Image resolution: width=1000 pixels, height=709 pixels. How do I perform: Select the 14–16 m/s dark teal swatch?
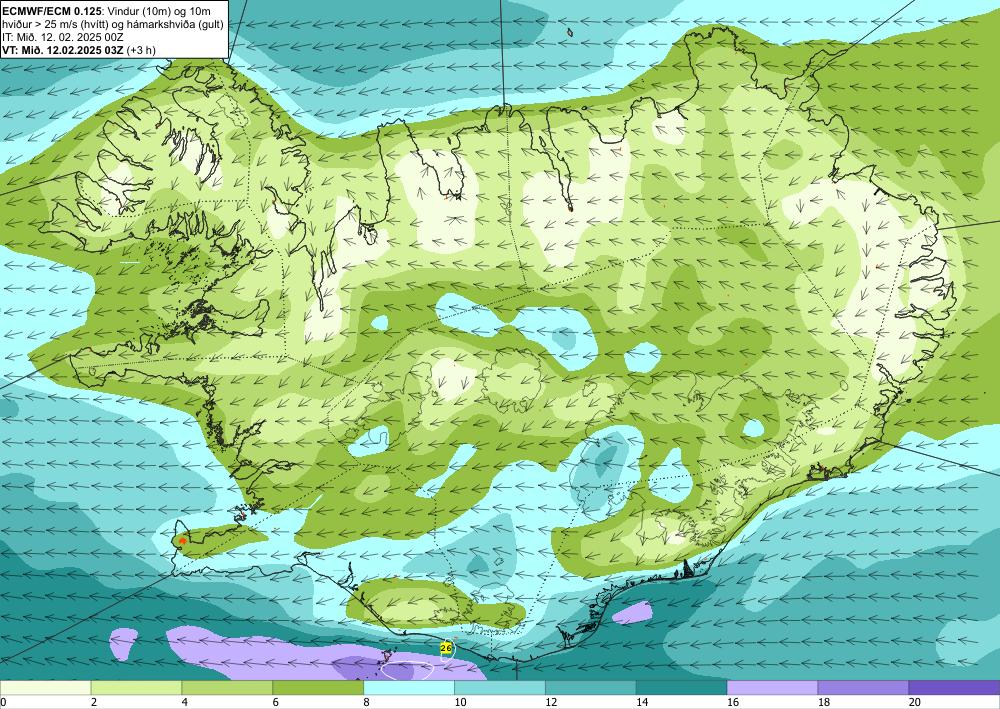click(x=681, y=688)
